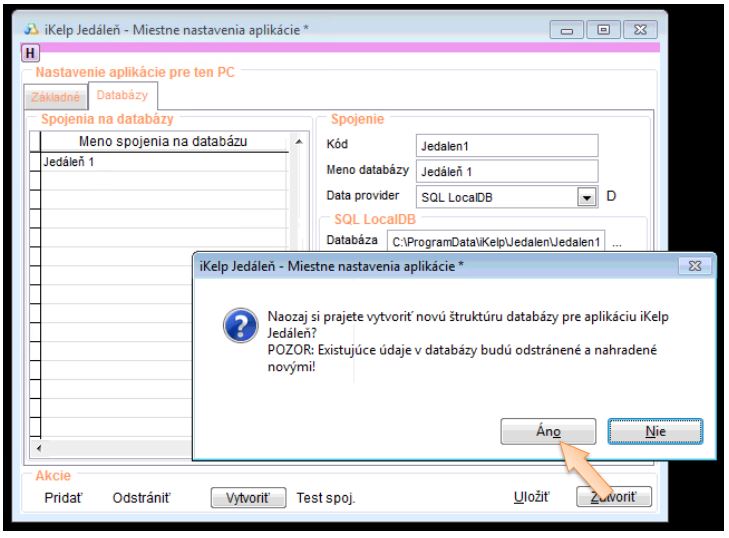The height and width of the screenshot is (538, 729).
Task: Open the Data provider dropdown arrow
Action: pos(587,197)
